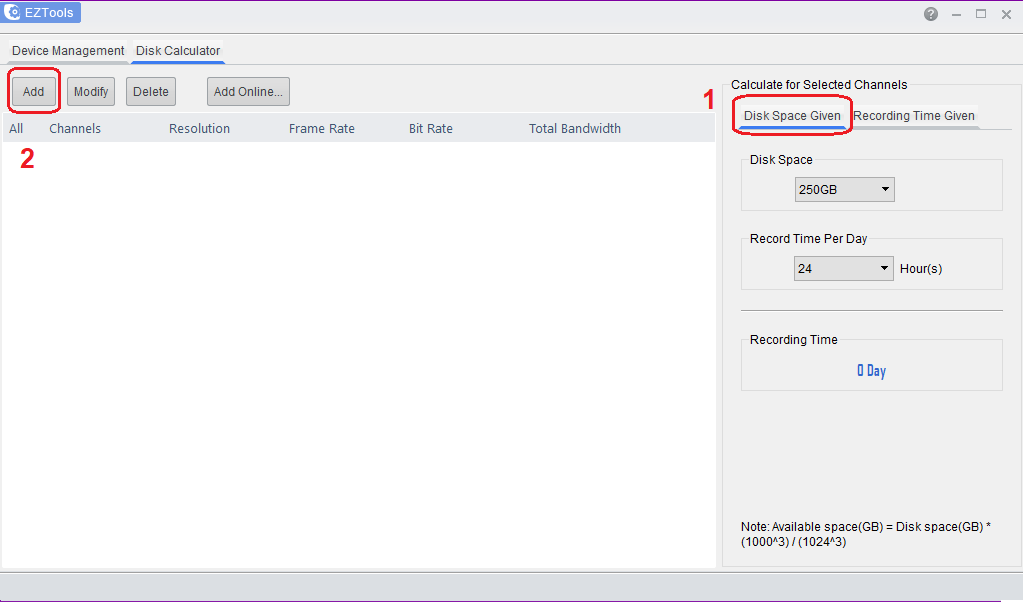Switch to the Disk Calculator tab
The width and height of the screenshot is (1023, 602).
[177, 50]
